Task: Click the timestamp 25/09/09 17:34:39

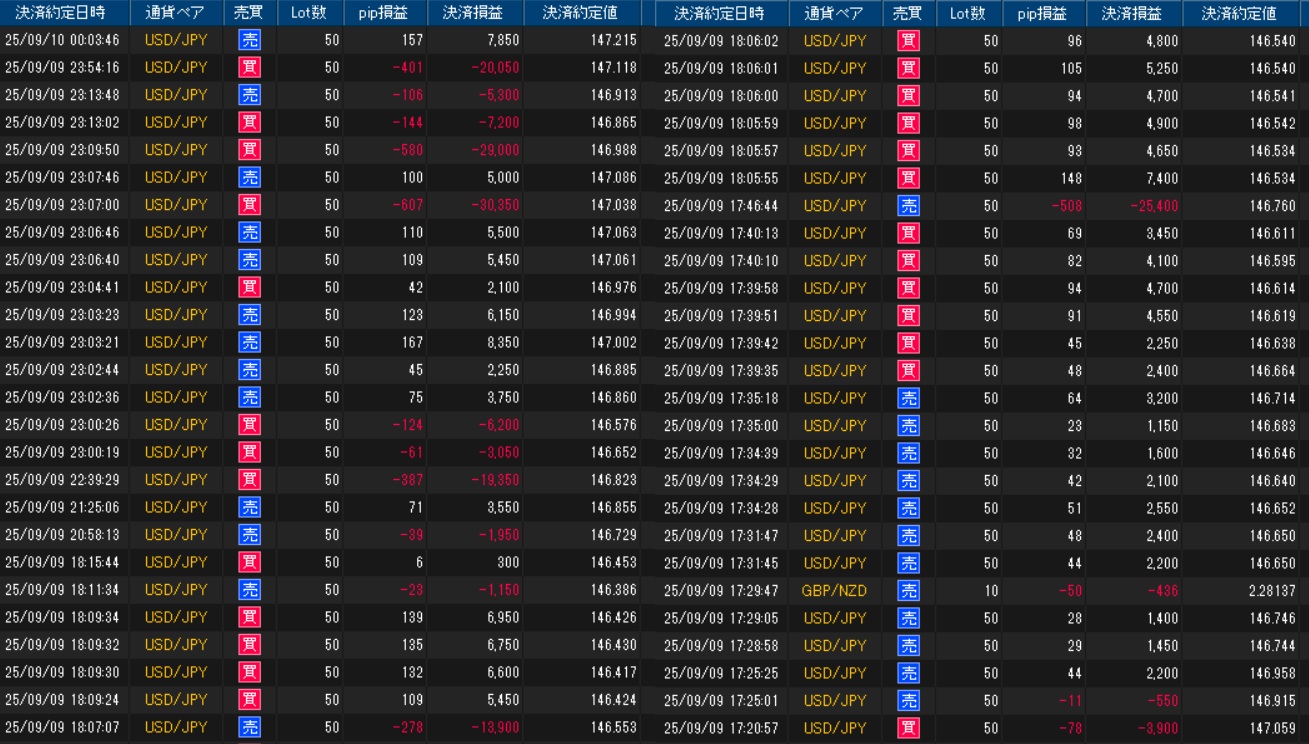Action: [x=721, y=453]
